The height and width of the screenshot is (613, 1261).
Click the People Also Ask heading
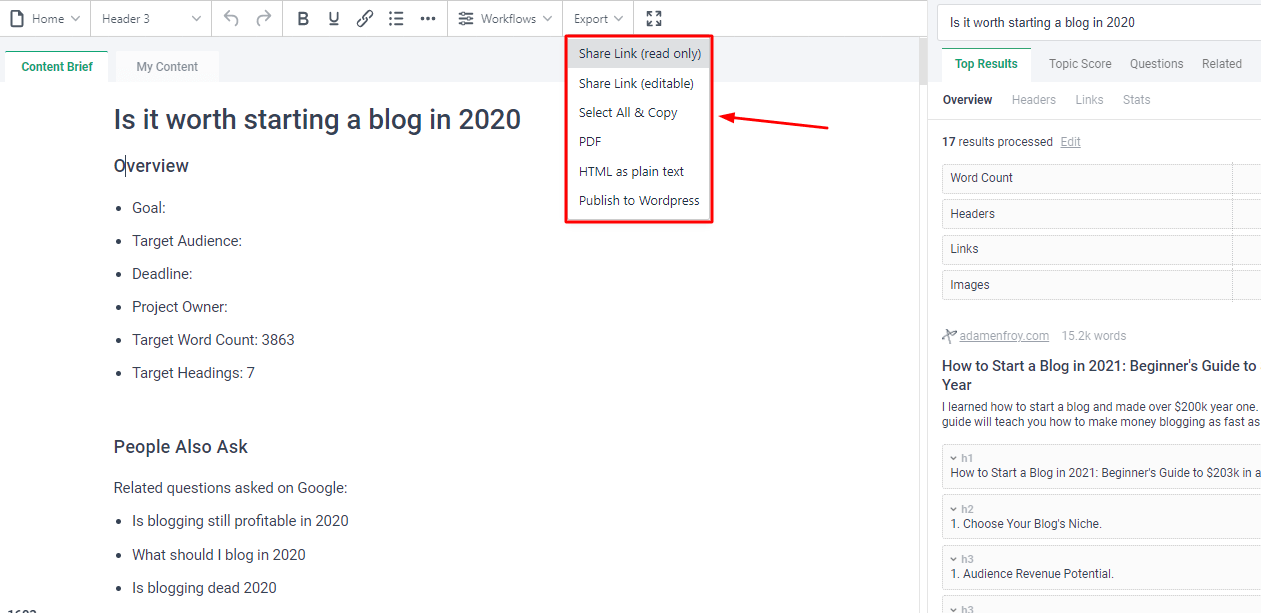[181, 447]
